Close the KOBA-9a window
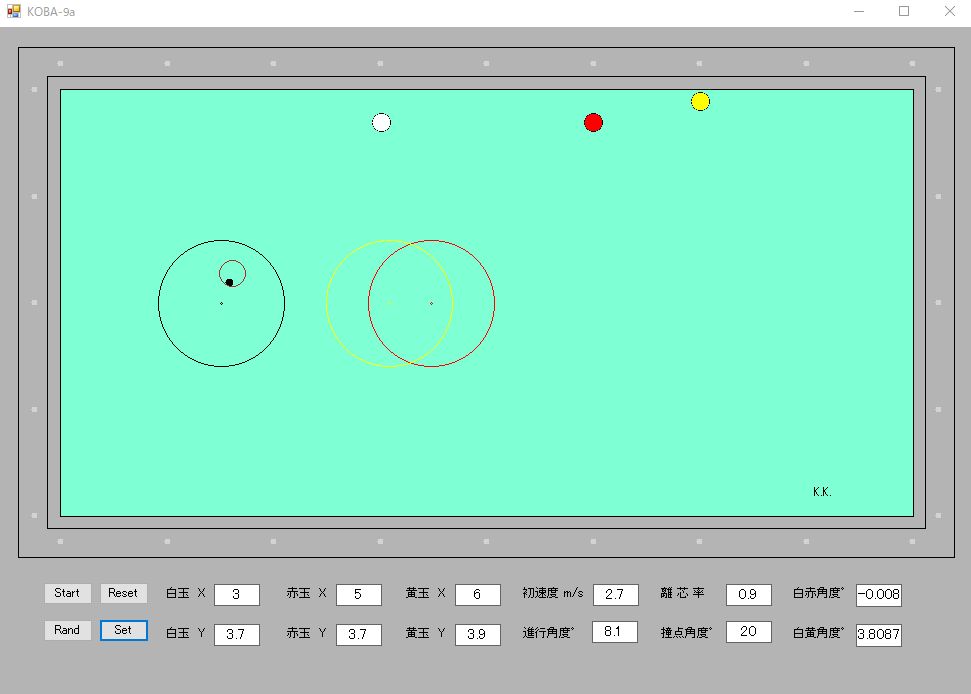 coord(949,11)
